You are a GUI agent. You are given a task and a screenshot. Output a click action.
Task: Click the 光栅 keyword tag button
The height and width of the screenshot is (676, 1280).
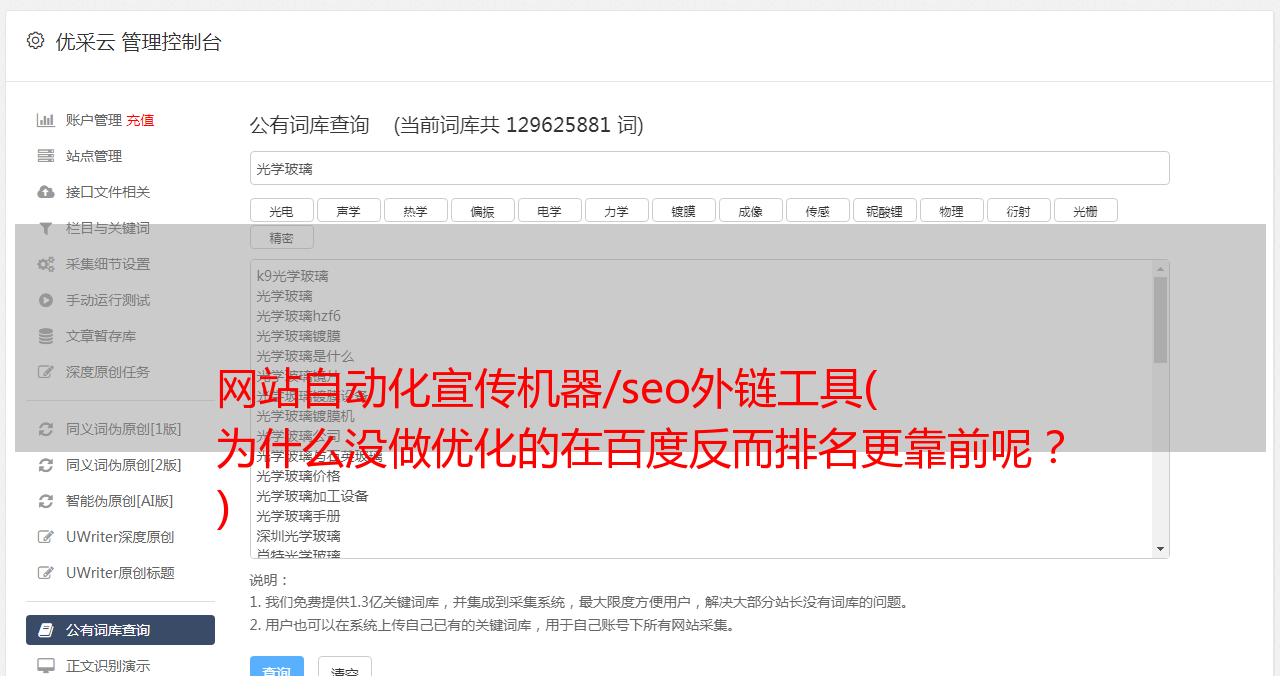1086,211
